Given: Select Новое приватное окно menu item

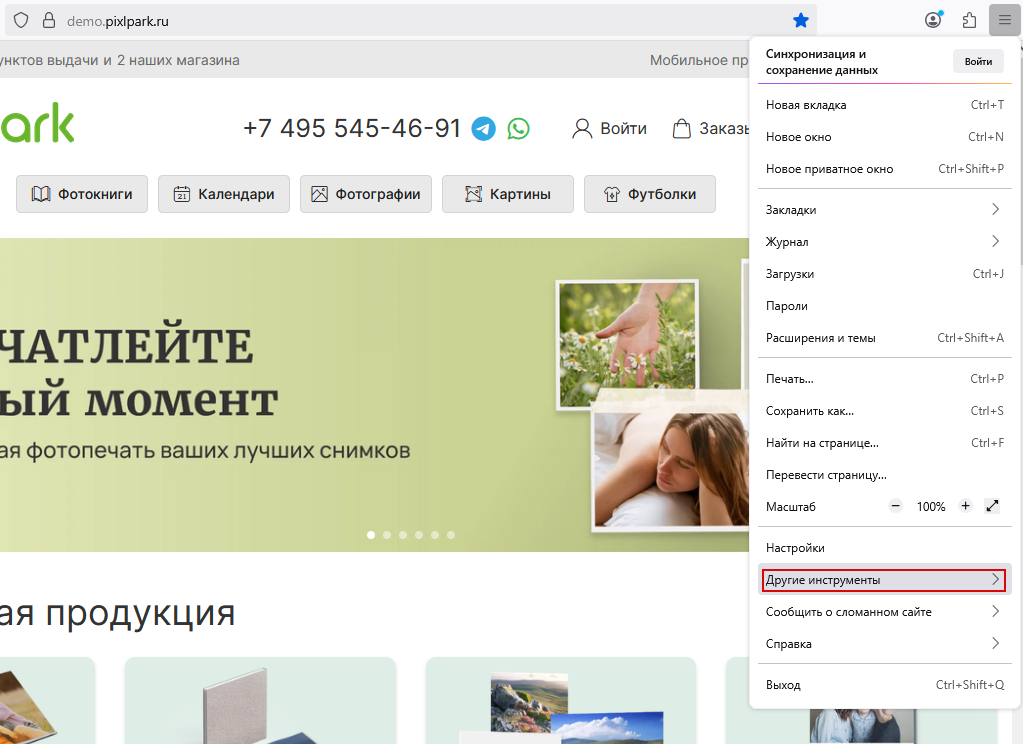Looking at the screenshot, I should click(x=884, y=169).
